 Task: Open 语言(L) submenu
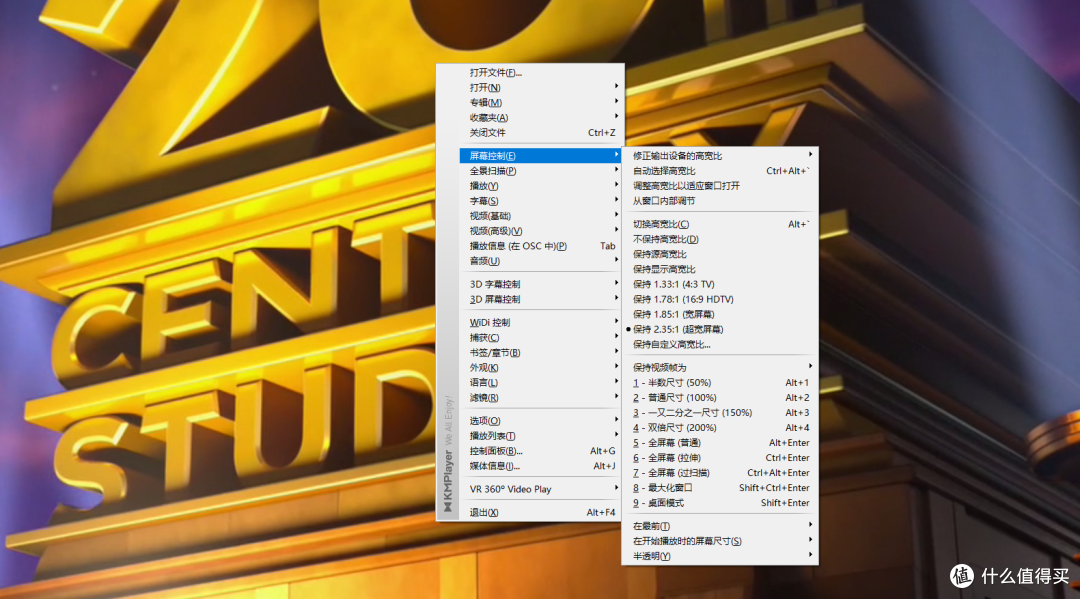click(x=541, y=382)
